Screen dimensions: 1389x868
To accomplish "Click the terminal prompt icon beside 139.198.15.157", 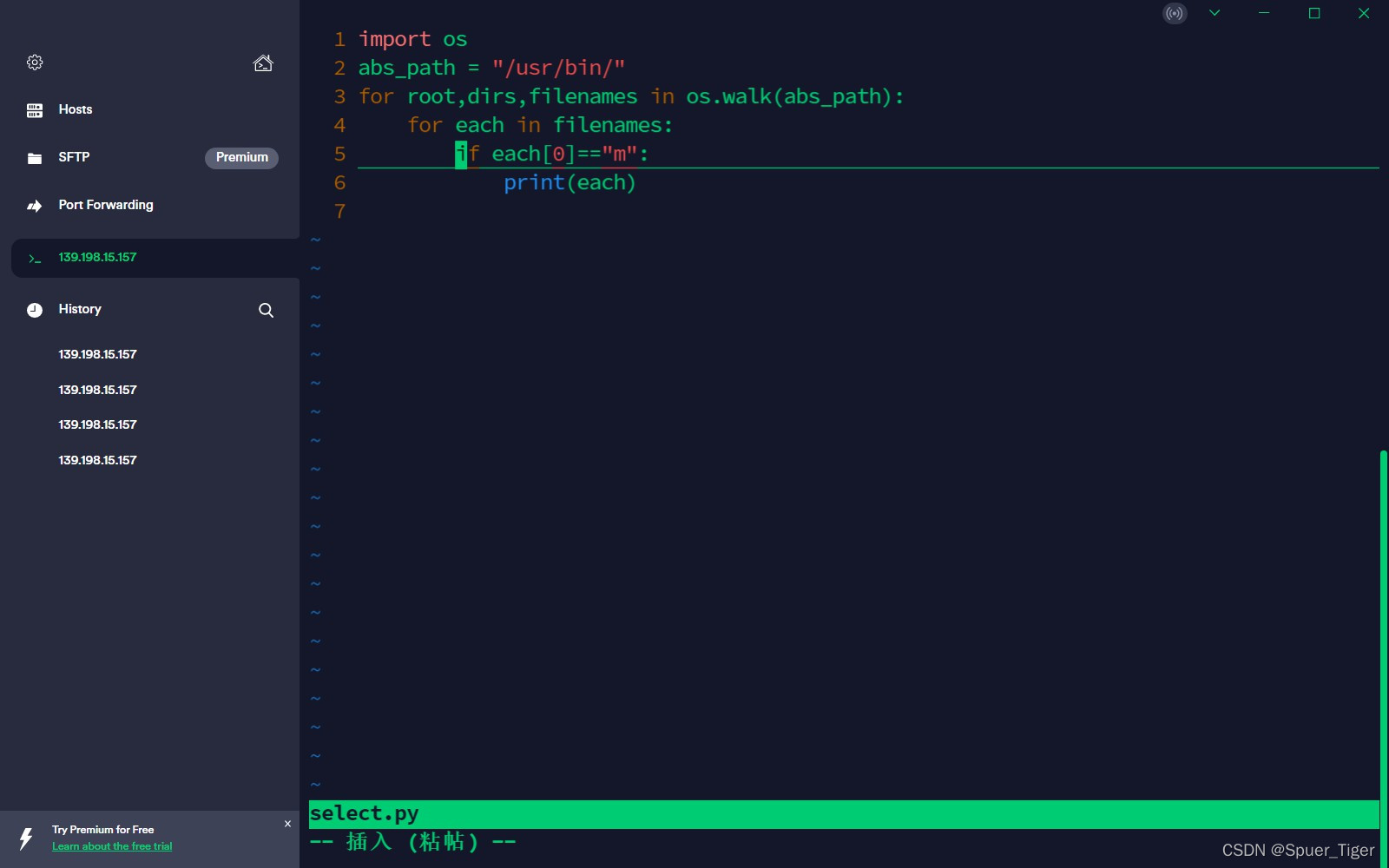I will 35,258.
